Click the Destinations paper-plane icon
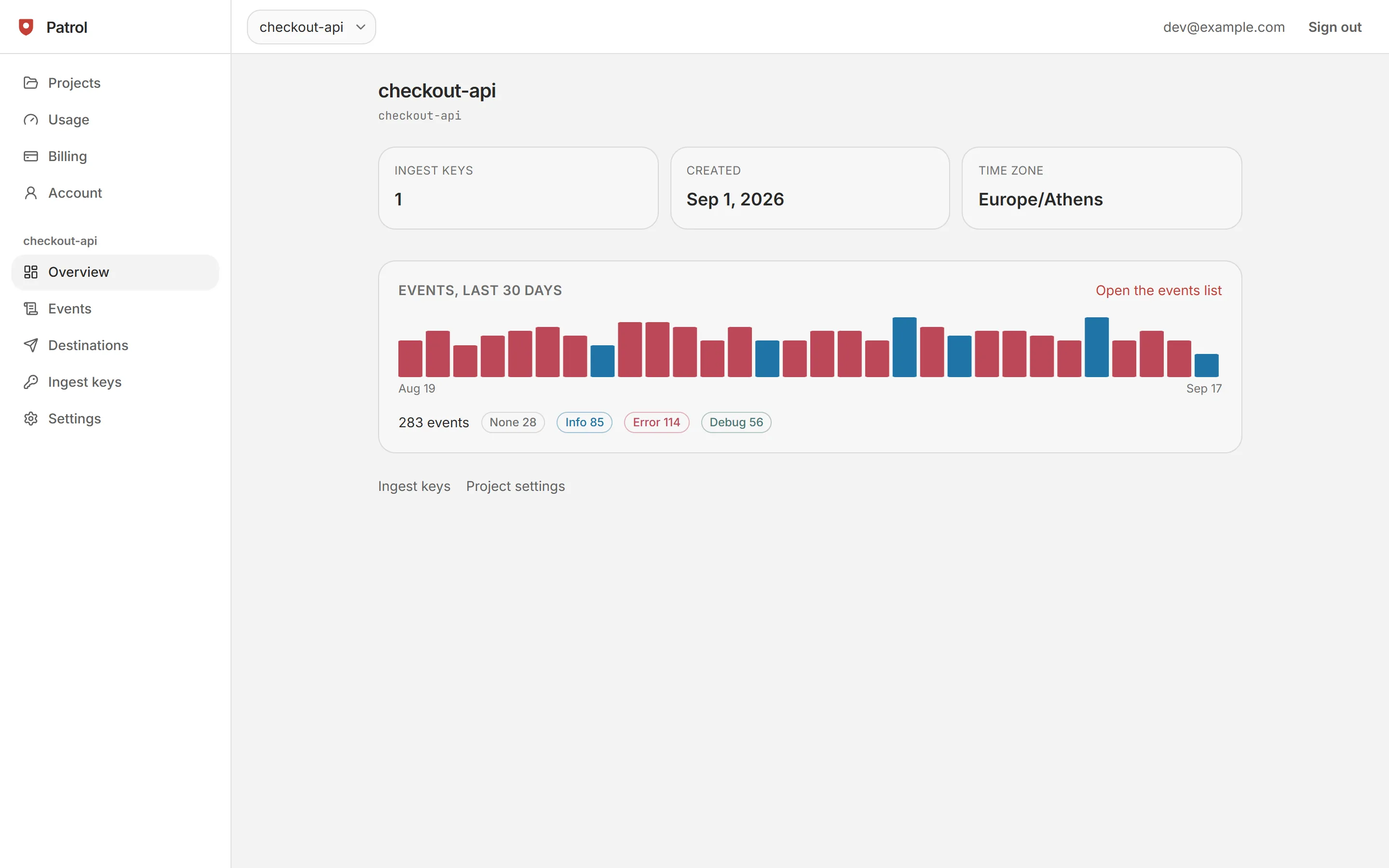1389x868 pixels. (x=31, y=345)
